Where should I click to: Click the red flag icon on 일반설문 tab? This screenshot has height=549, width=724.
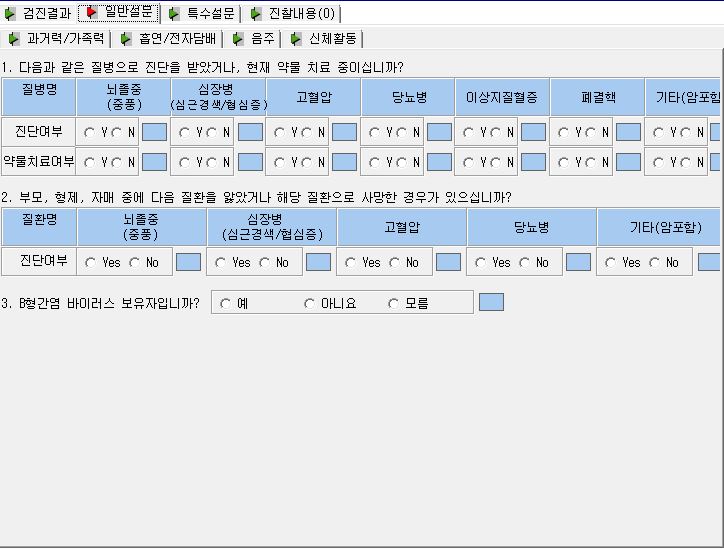(x=92, y=12)
